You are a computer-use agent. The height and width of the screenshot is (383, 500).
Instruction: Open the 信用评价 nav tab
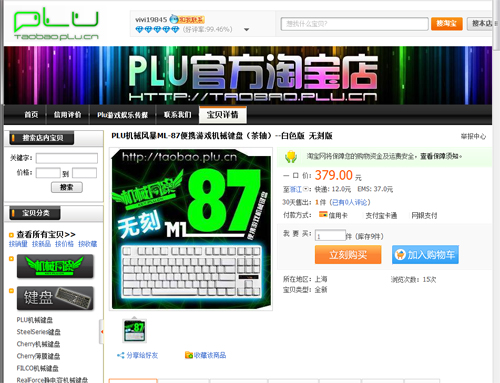68,115
